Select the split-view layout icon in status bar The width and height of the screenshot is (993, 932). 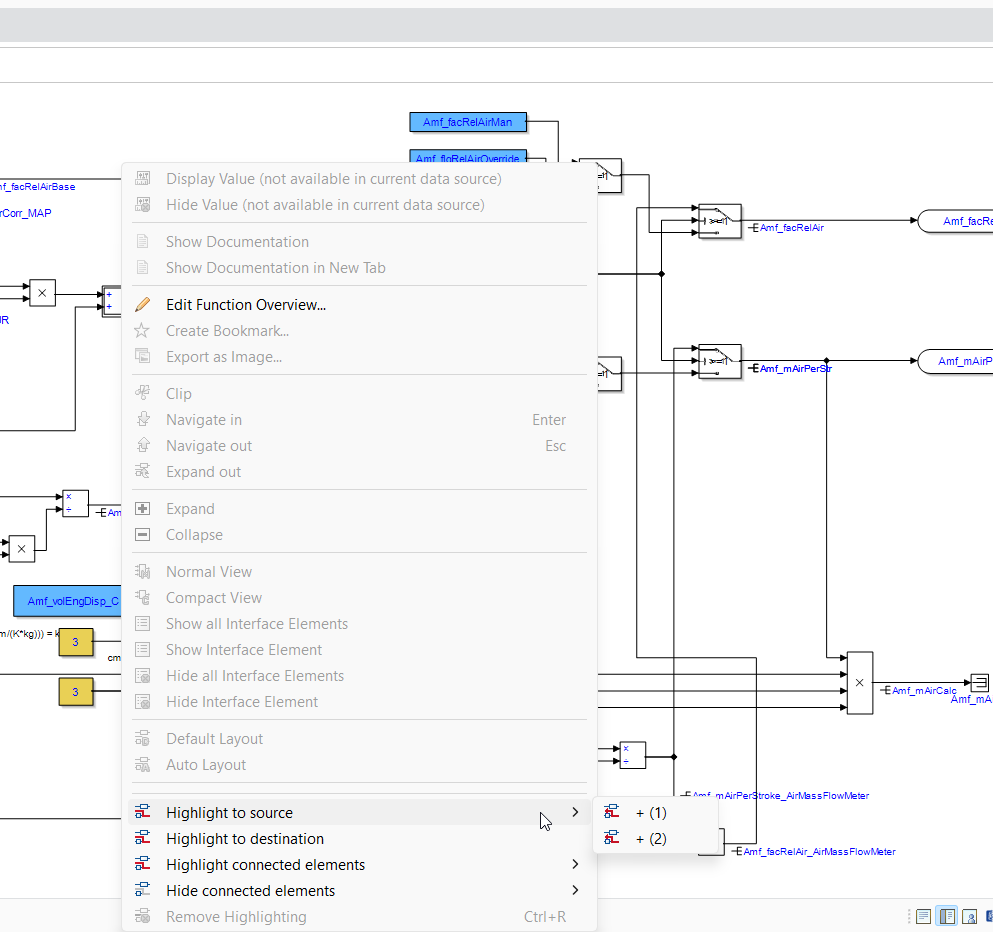coord(946,915)
